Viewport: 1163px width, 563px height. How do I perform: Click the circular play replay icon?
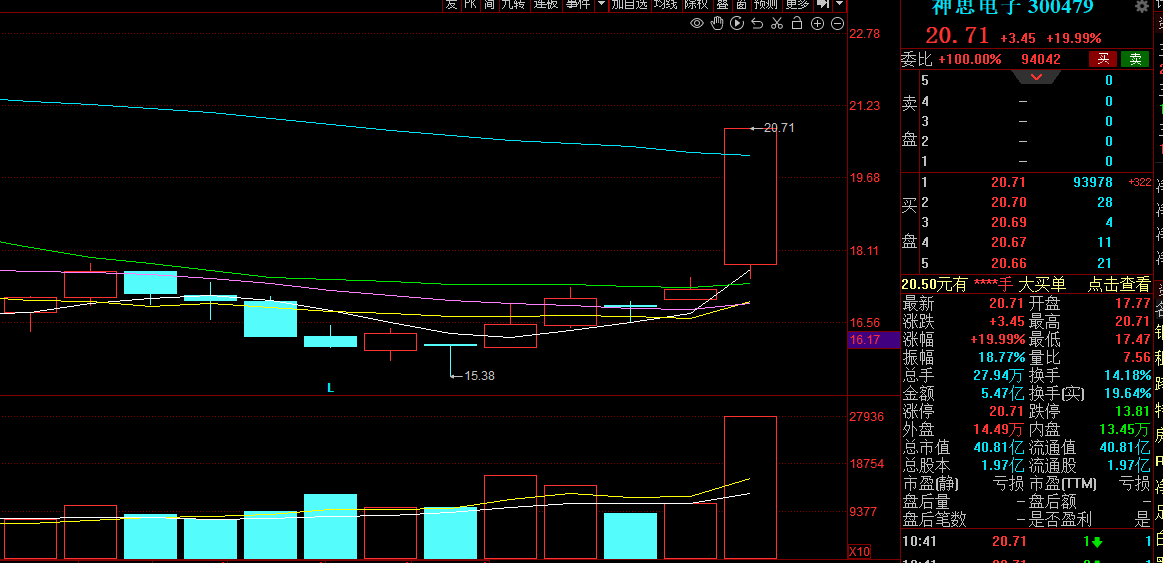pos(737,24)
